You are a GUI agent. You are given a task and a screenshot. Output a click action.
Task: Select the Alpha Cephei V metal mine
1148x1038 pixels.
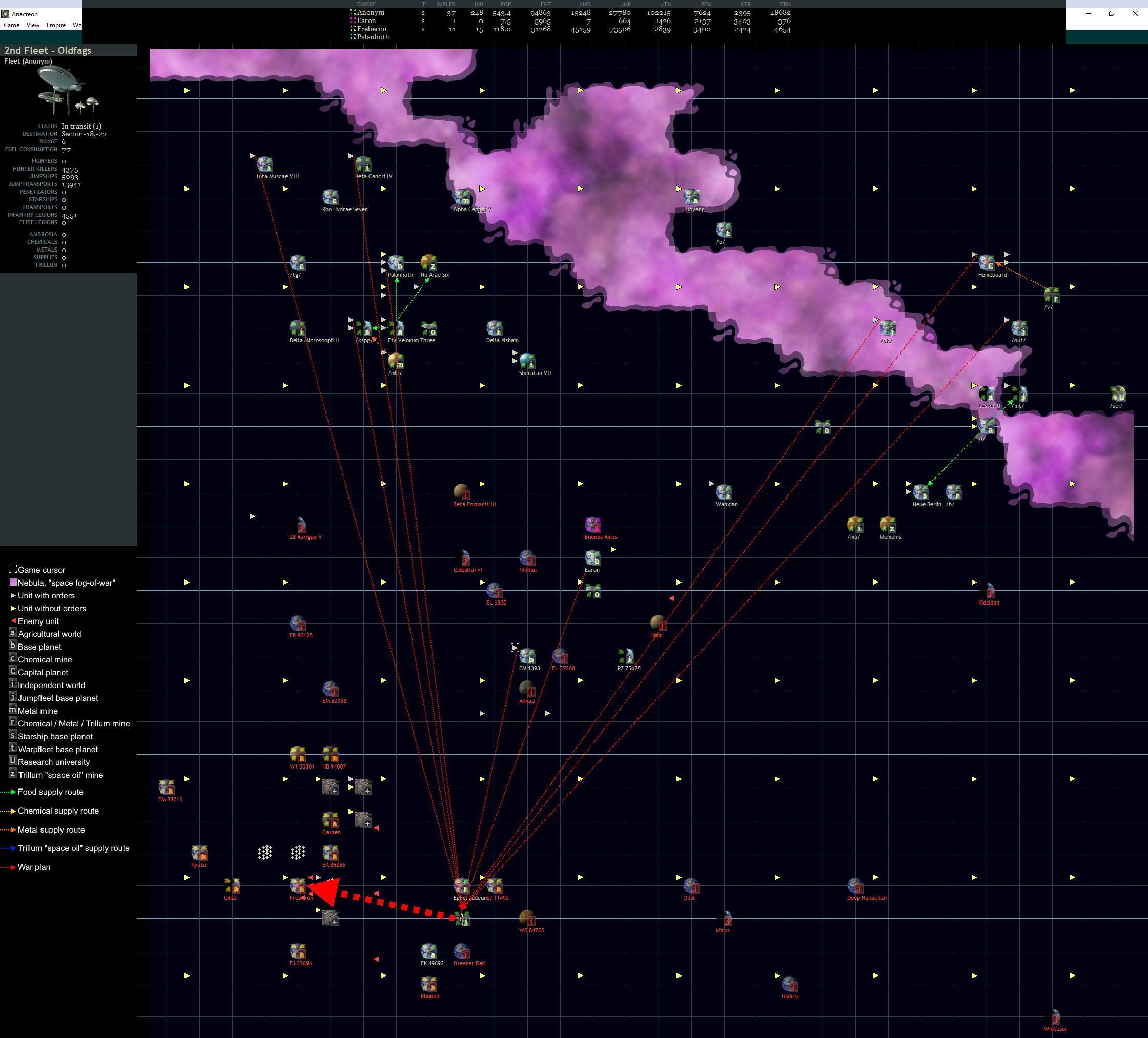pos(462,197)
